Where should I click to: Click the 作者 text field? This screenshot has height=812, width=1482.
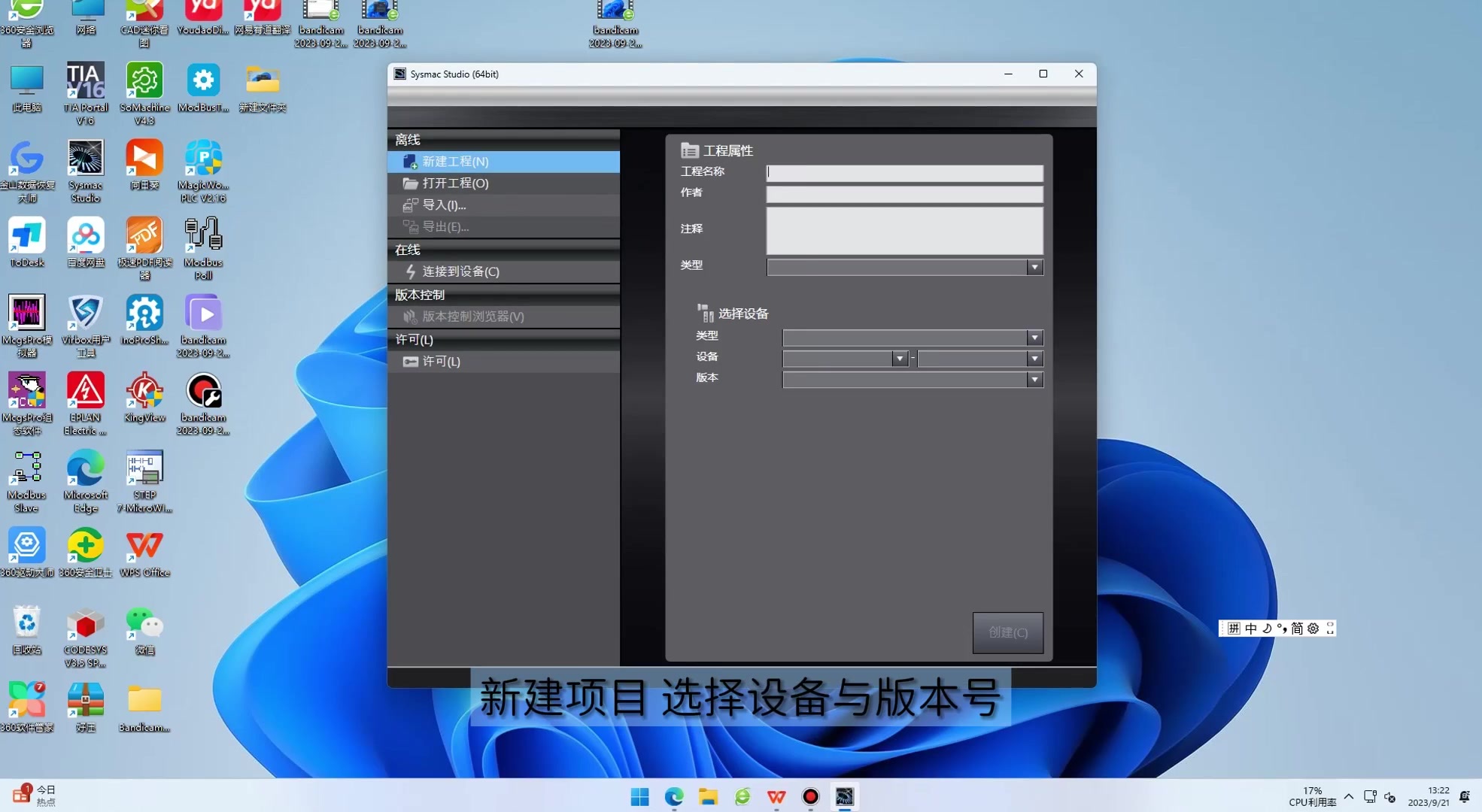tap(904, 194)
